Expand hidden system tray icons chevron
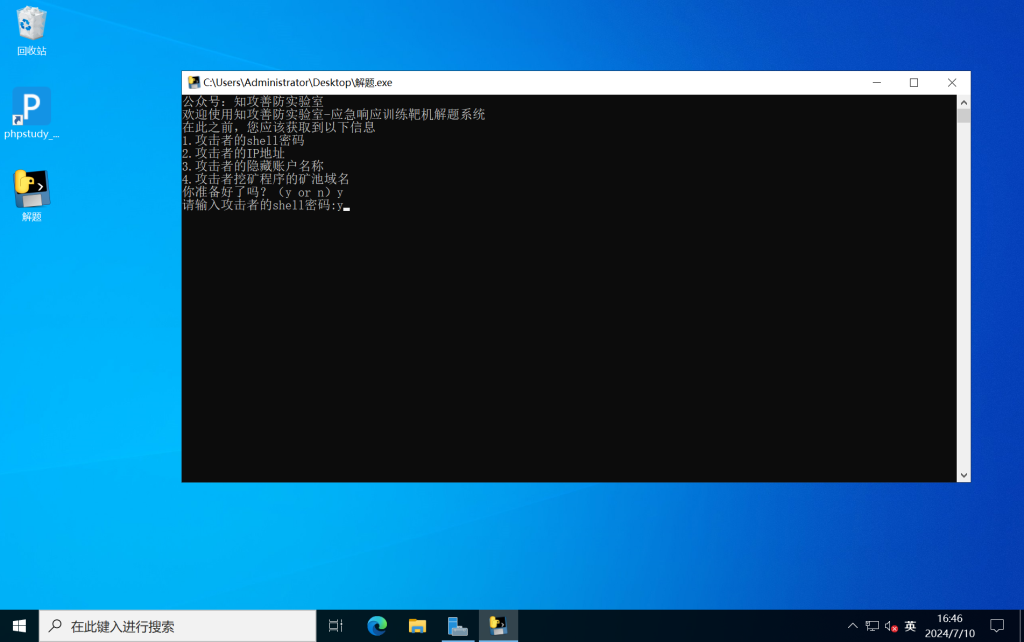The width and height of the screenshot is (1024, 642). tap(853, 626)
